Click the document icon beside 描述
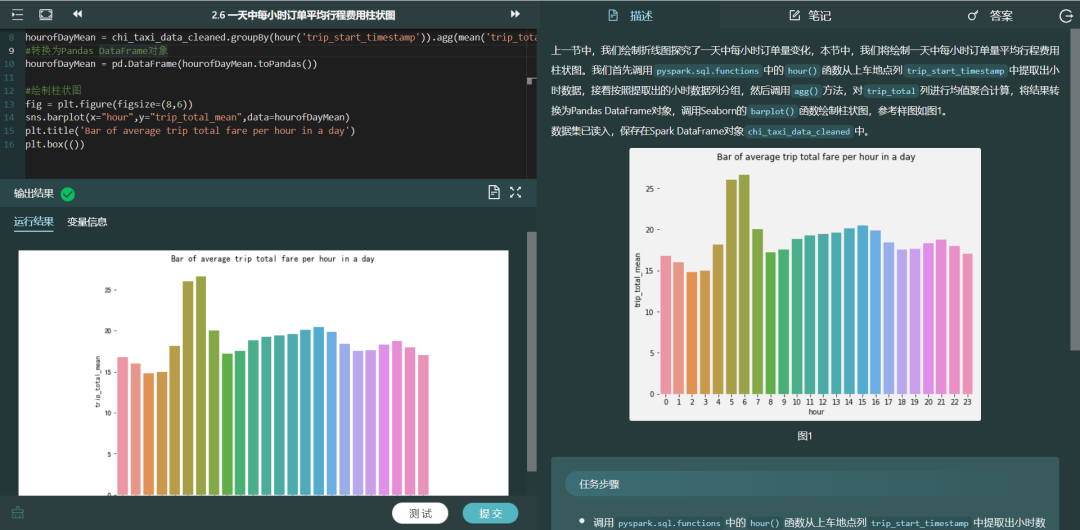The height and width of the screenshot is (530, 1080). pyautogui.click(x=613, y=15)
